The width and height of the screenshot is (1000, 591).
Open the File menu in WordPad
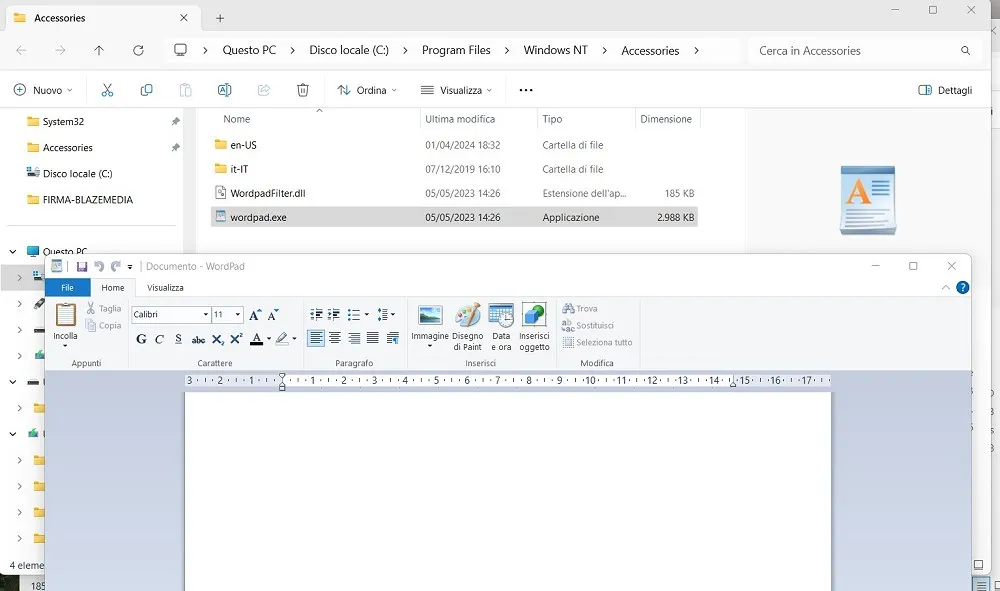67,287
